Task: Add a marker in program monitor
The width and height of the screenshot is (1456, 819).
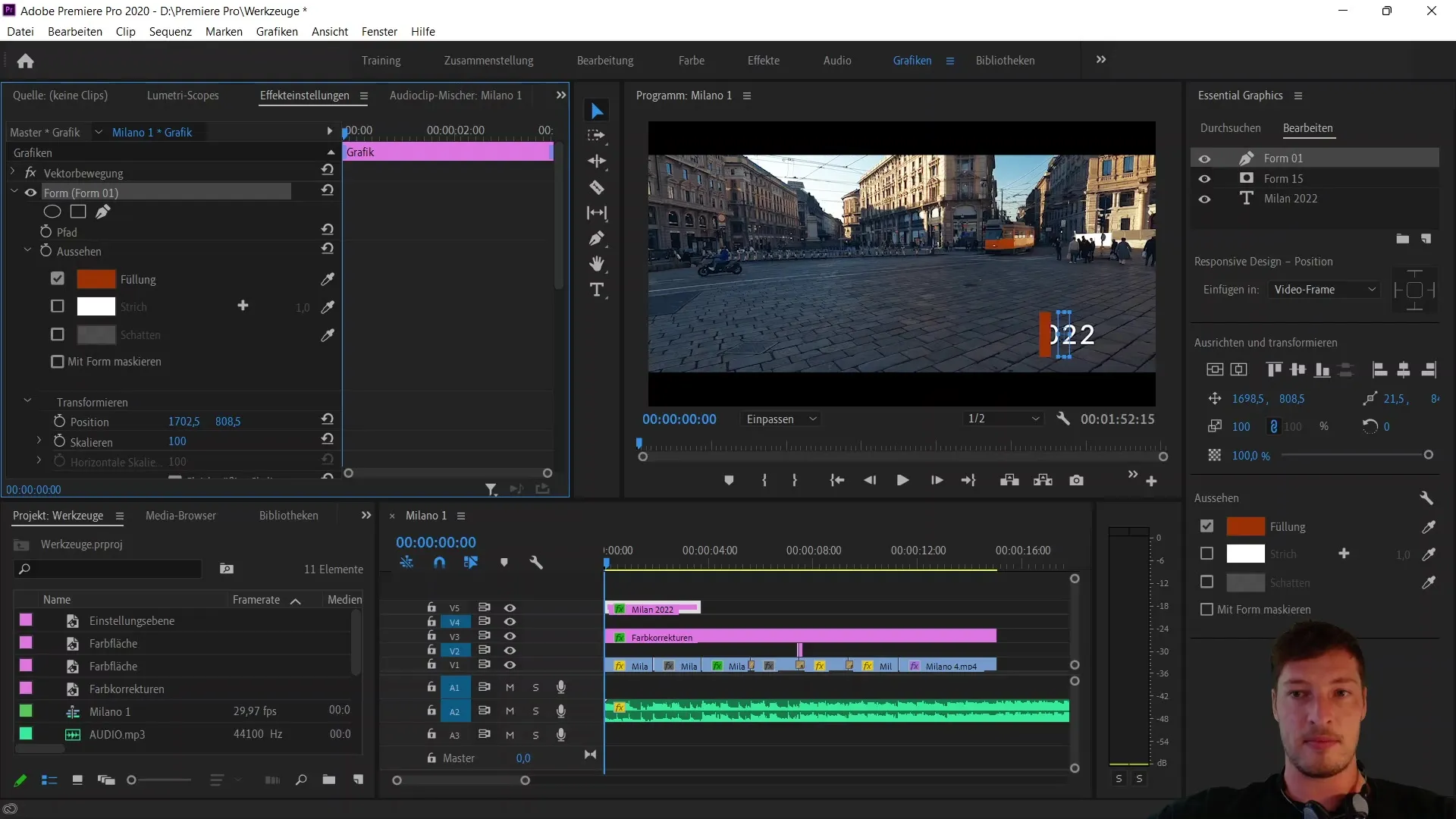Action: point(729,480)
